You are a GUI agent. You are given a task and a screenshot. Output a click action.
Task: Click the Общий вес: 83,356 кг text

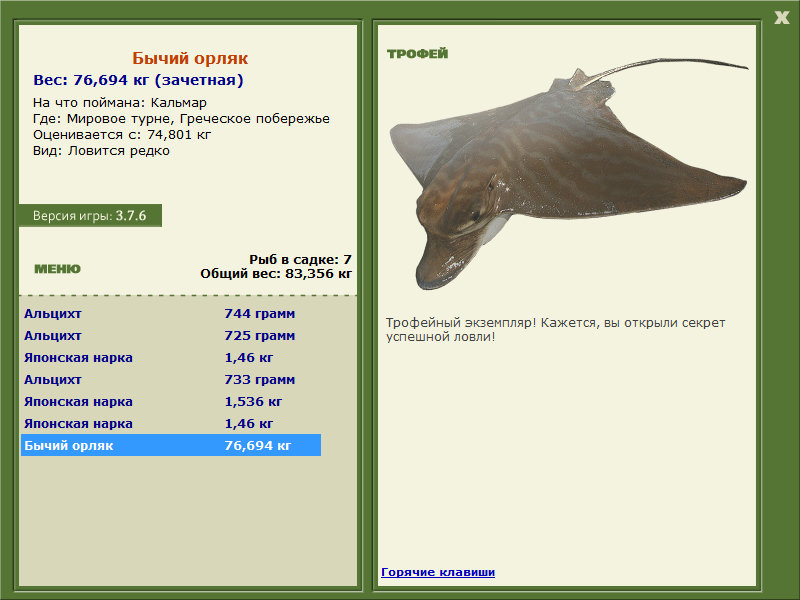(276, 273)
